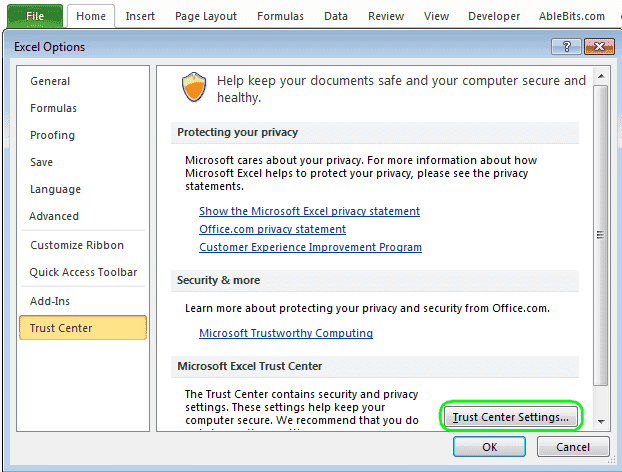Viewport: 622px width, 472px height.
Task: Click the scrollbar down arrow
Action: click(x=601, y=423)
